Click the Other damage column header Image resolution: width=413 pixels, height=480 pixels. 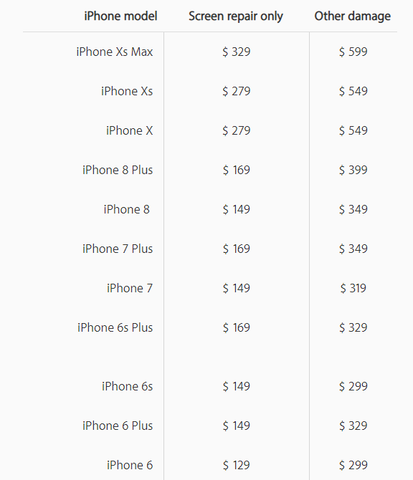(353, 16)
